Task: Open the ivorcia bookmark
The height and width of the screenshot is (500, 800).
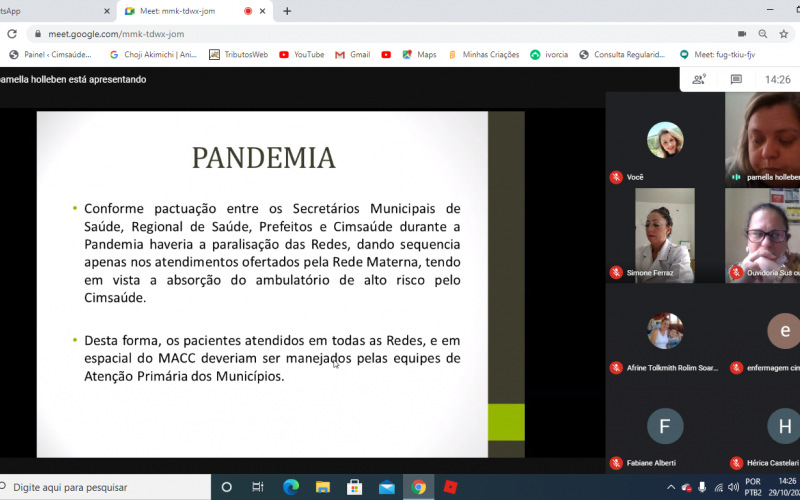Action: pos(549,55)
